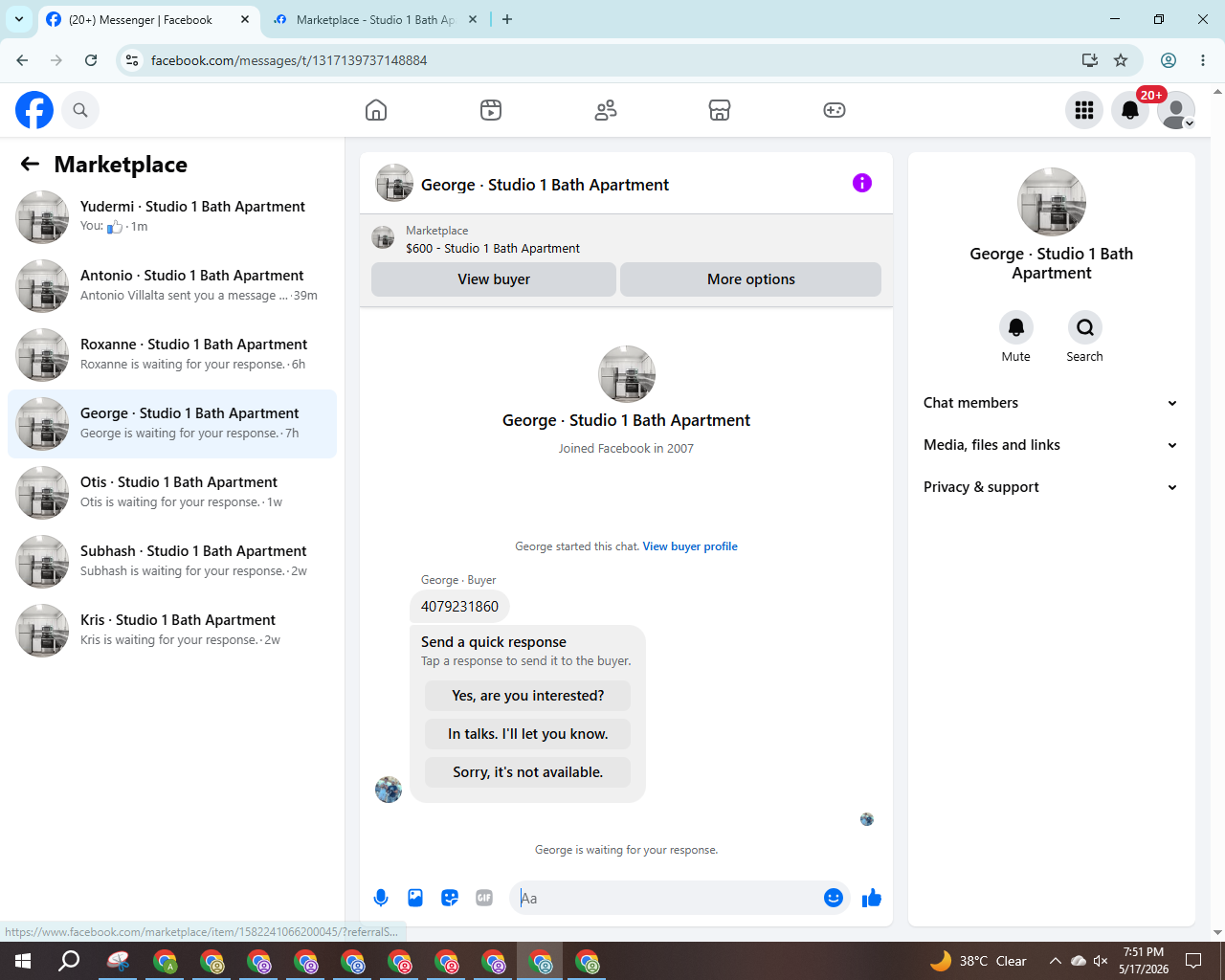
Task: Open the Chrome three-dot menu
Action: pos(1203,60)
